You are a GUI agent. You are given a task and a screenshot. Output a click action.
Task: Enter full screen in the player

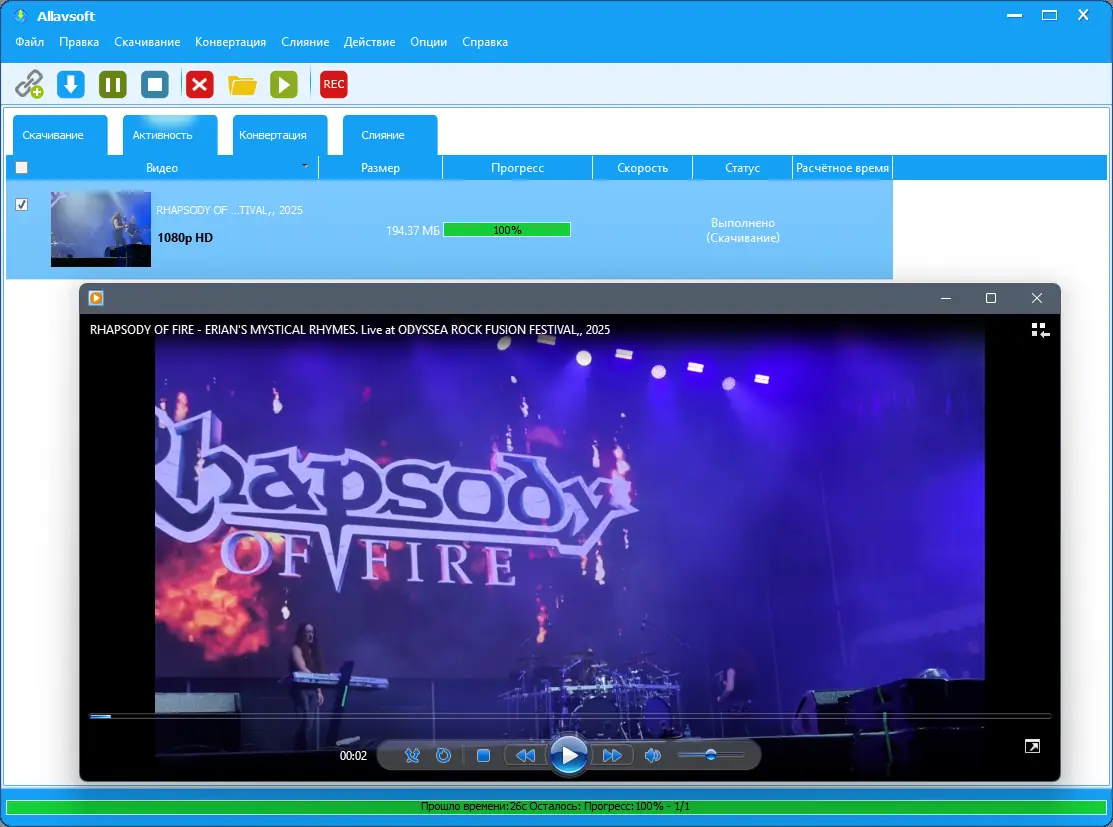pos(1033,746)
